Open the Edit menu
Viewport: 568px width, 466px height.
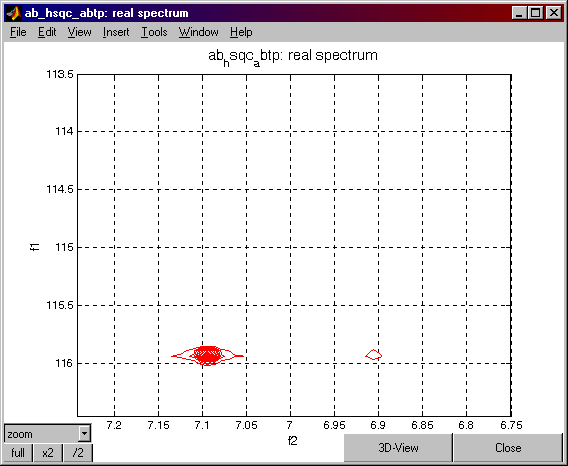(x=47, y=32)
